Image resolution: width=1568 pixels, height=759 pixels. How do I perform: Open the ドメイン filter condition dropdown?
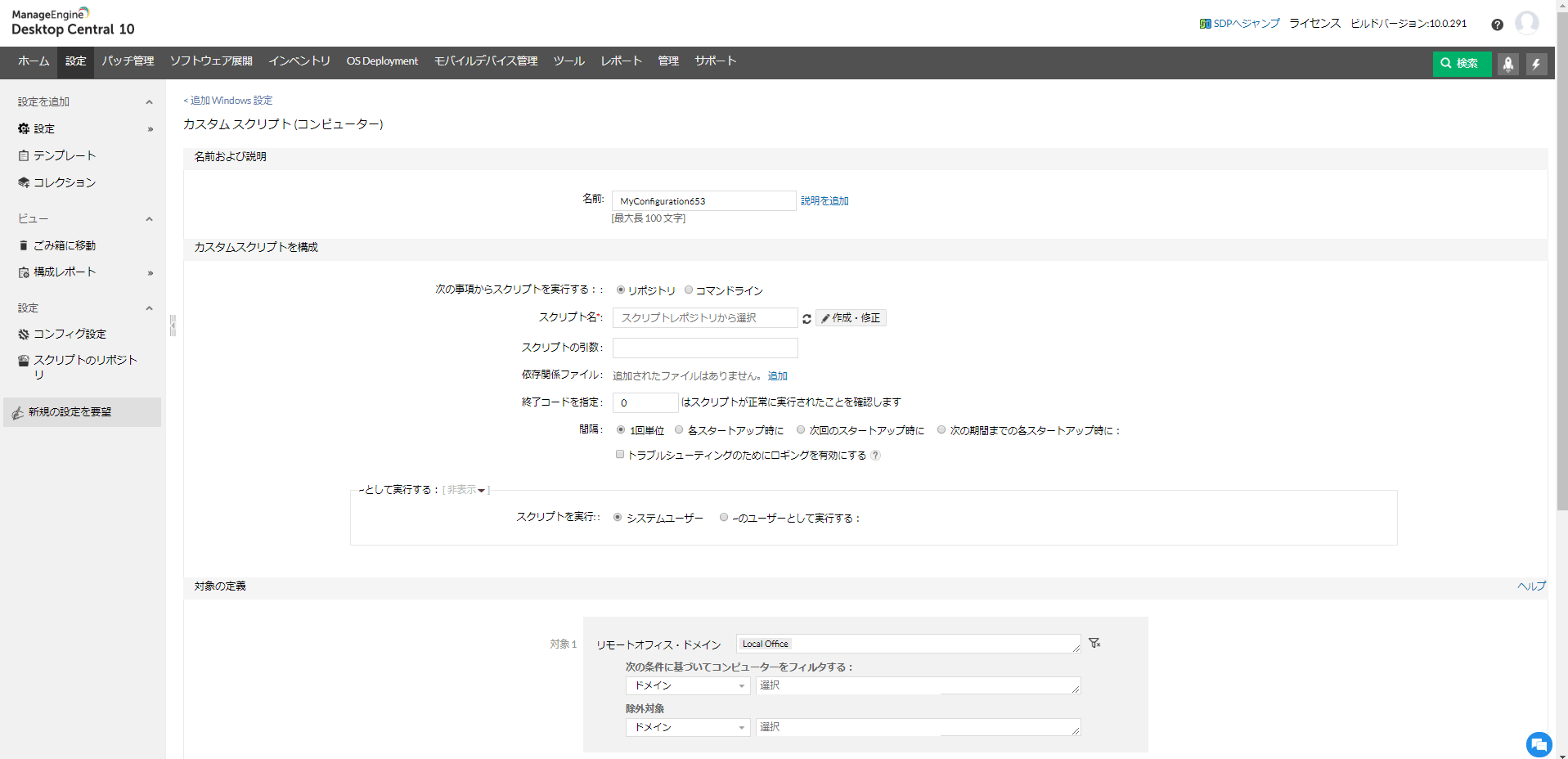(687, 685)
